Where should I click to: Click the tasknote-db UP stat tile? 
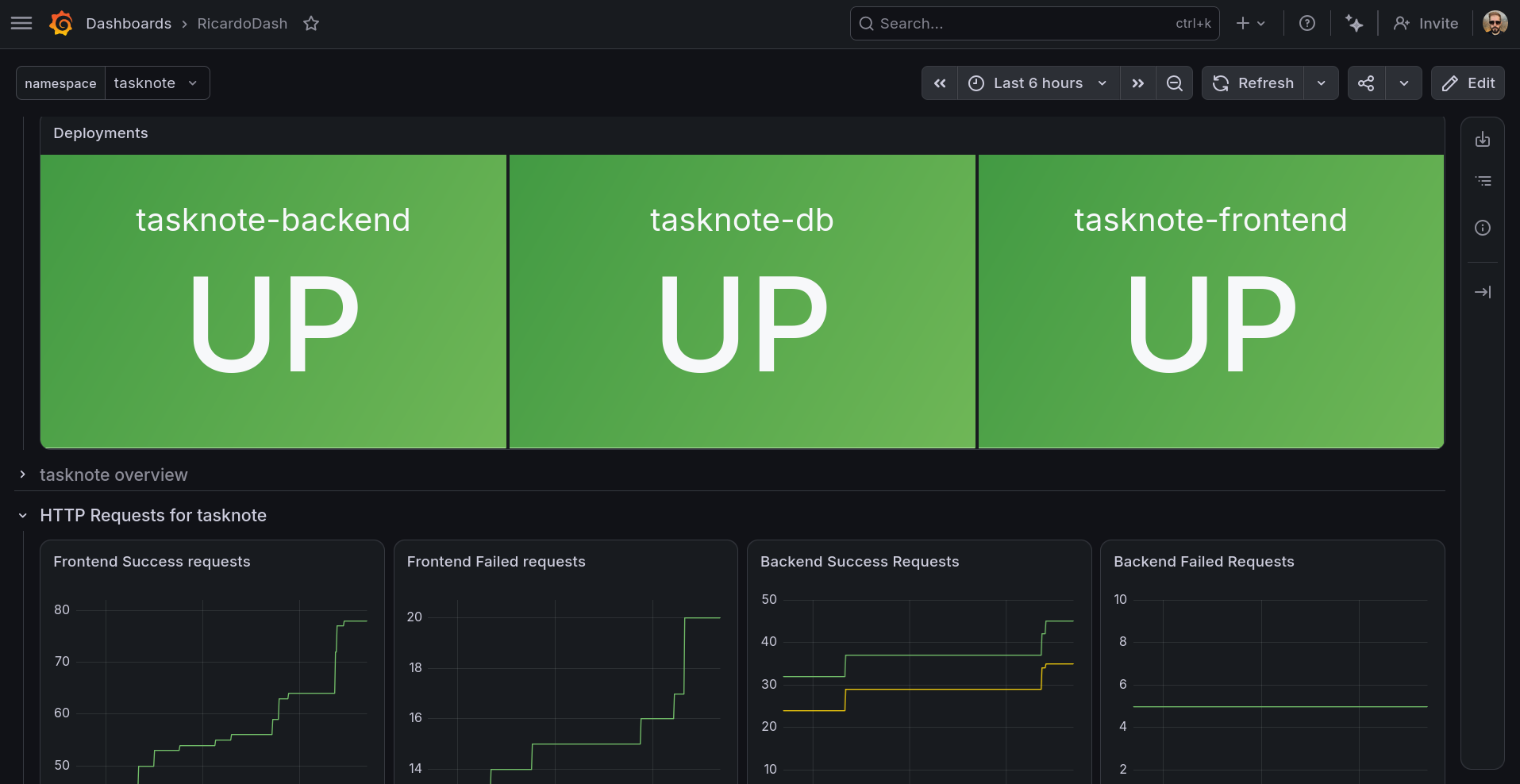point(742,302)
